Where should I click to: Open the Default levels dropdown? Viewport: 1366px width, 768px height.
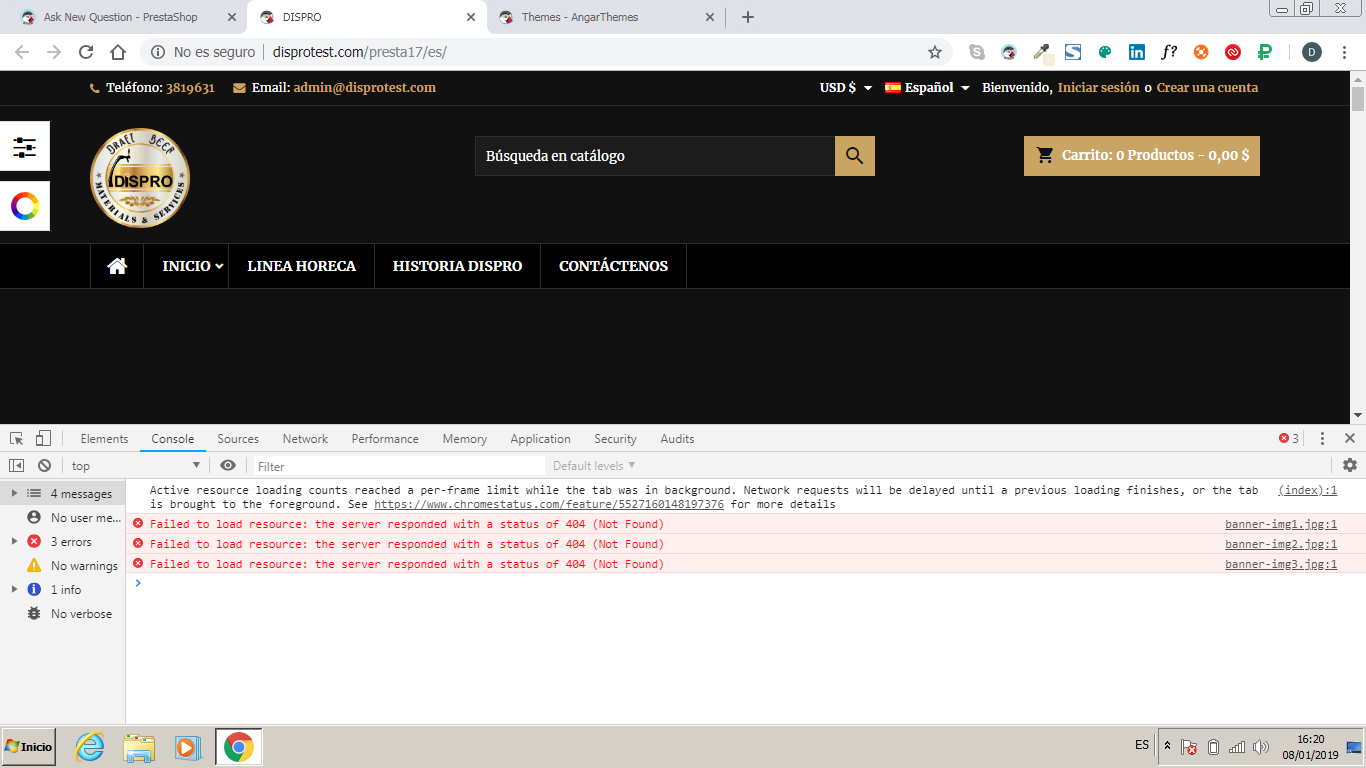(x=594, y=465)
